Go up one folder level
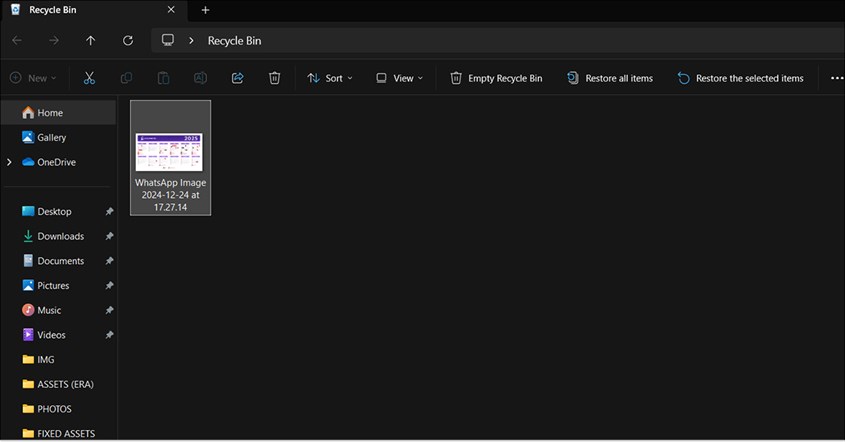 (x=91, y=40)
